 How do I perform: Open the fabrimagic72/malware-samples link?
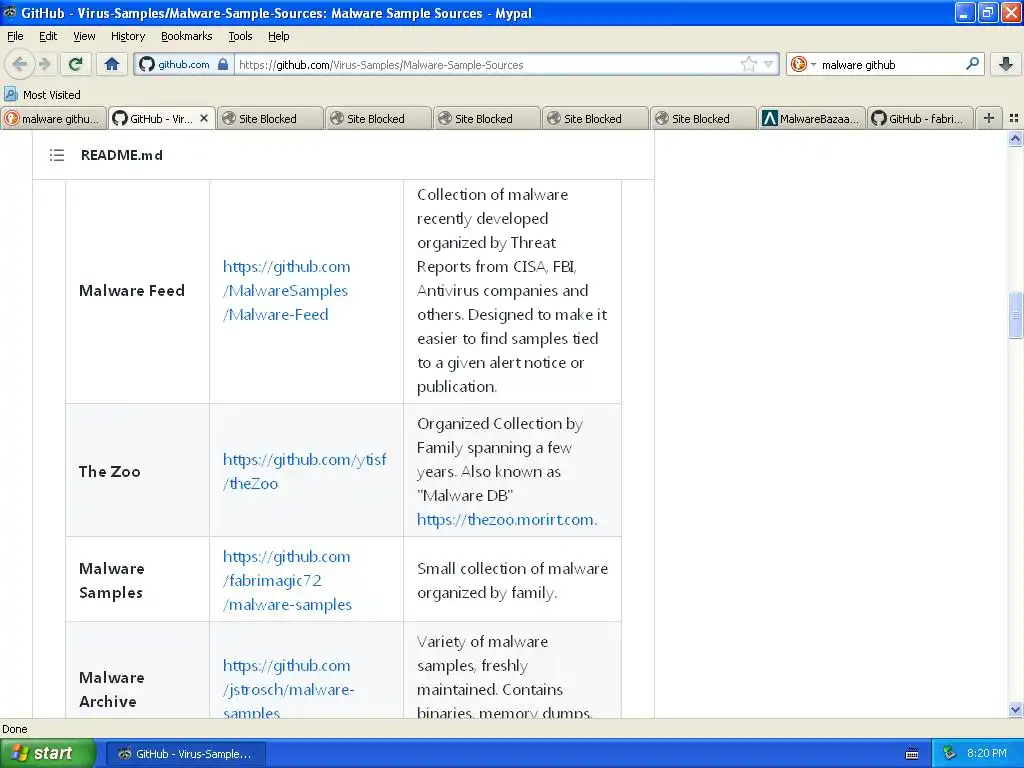point(287,581)
